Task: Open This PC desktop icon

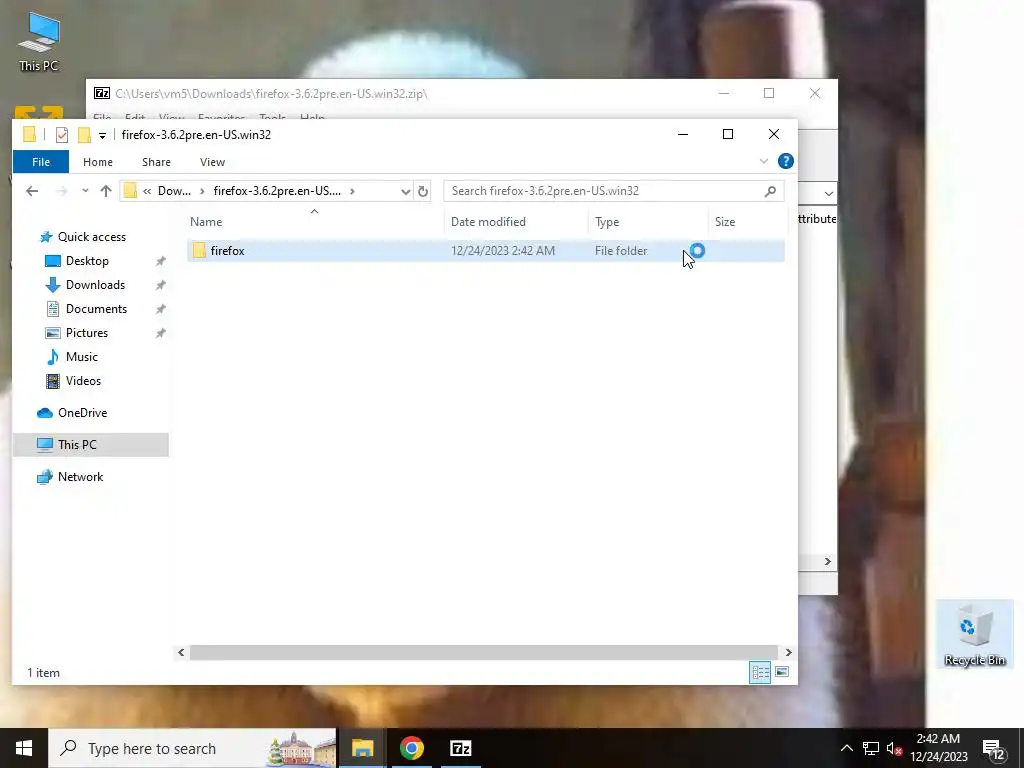Action: point(38,40)
